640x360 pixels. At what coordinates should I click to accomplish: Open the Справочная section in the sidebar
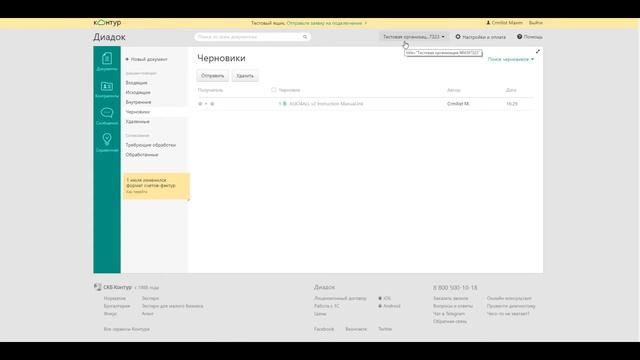pos(107,142)
